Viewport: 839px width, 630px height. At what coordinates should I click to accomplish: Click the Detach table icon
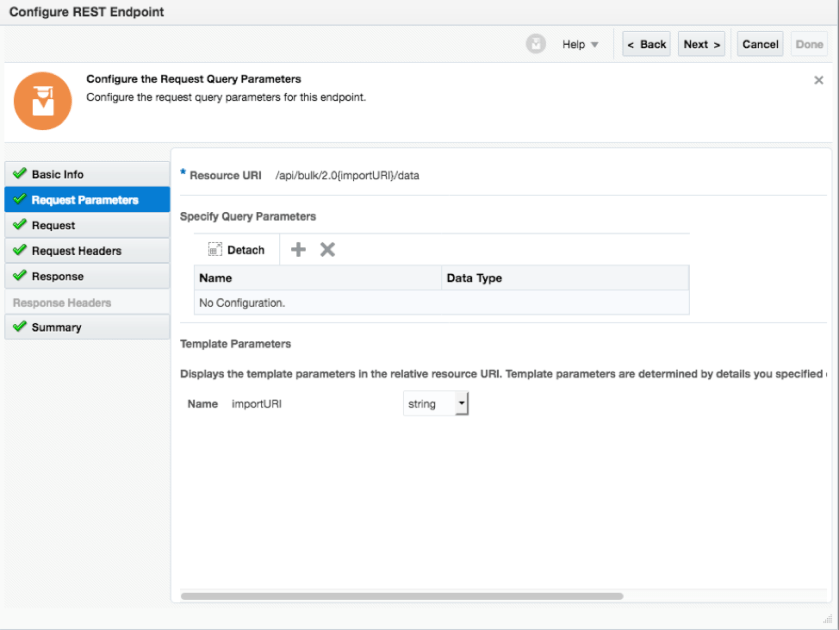214,250
